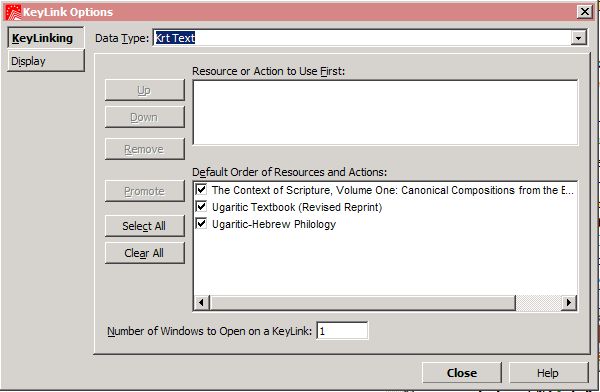Select Ugaritic-Hebrew Philology list entry
This screenshot has height=392, width=600.
point(274,224)
